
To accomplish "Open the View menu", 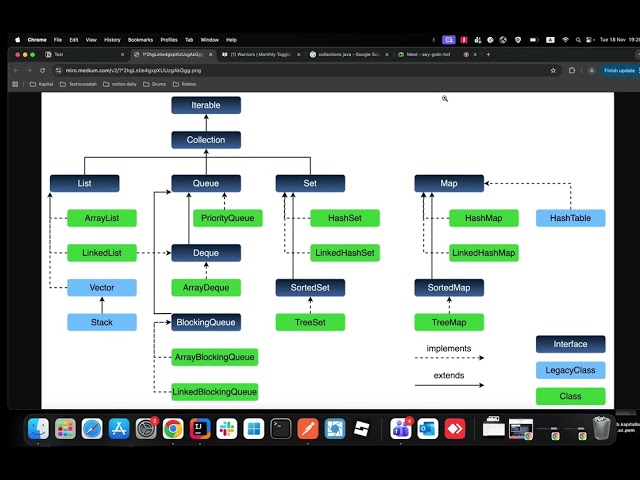I will [91, 40].
